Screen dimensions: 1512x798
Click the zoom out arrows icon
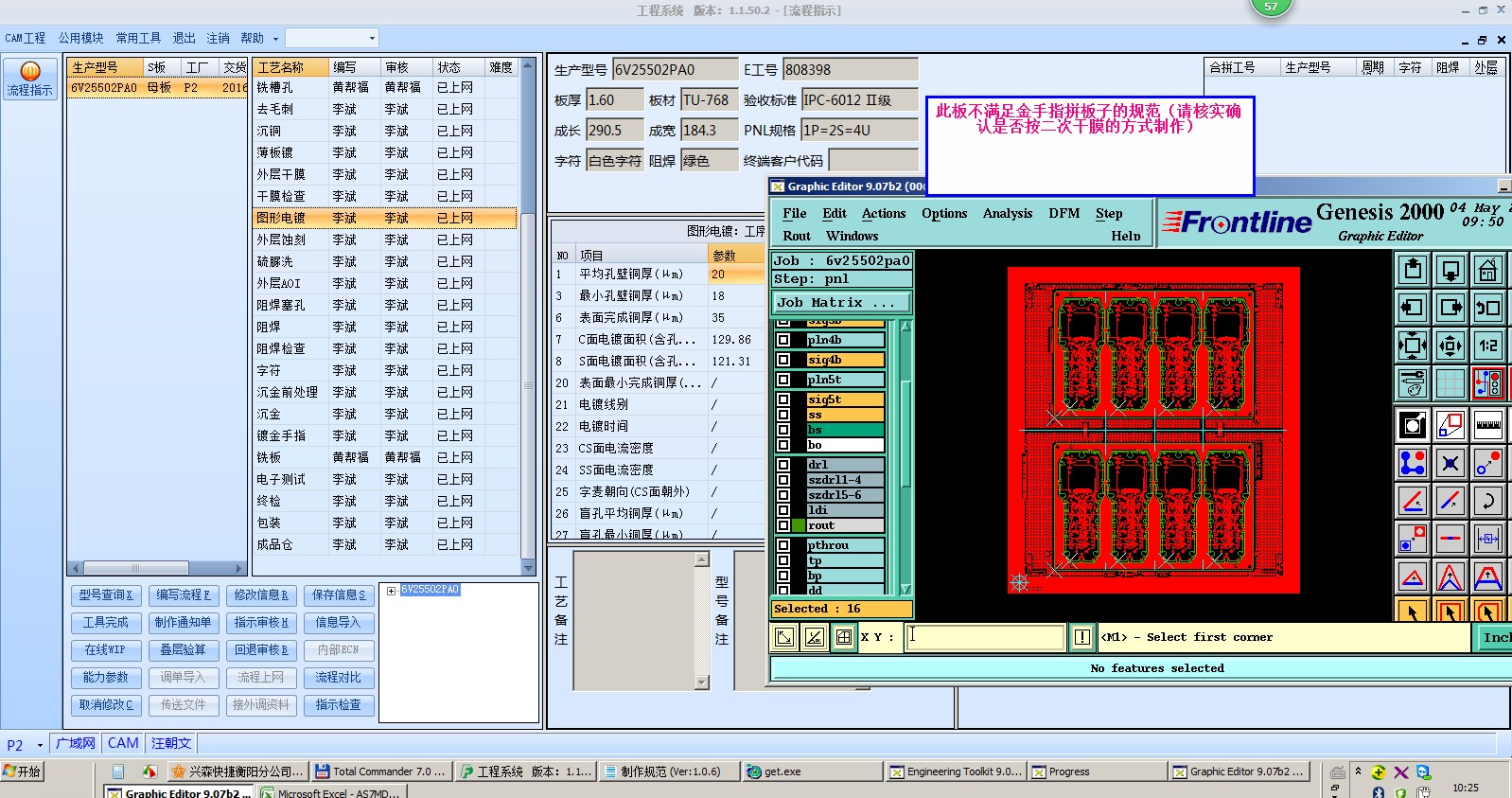1450,346
